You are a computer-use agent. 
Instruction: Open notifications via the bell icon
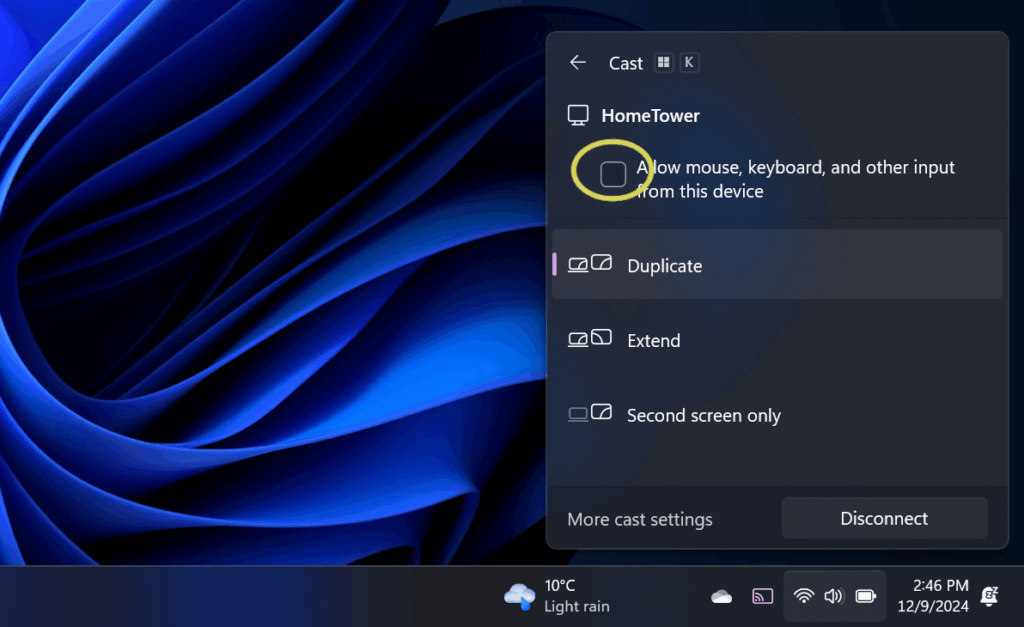tap(990, 597)
